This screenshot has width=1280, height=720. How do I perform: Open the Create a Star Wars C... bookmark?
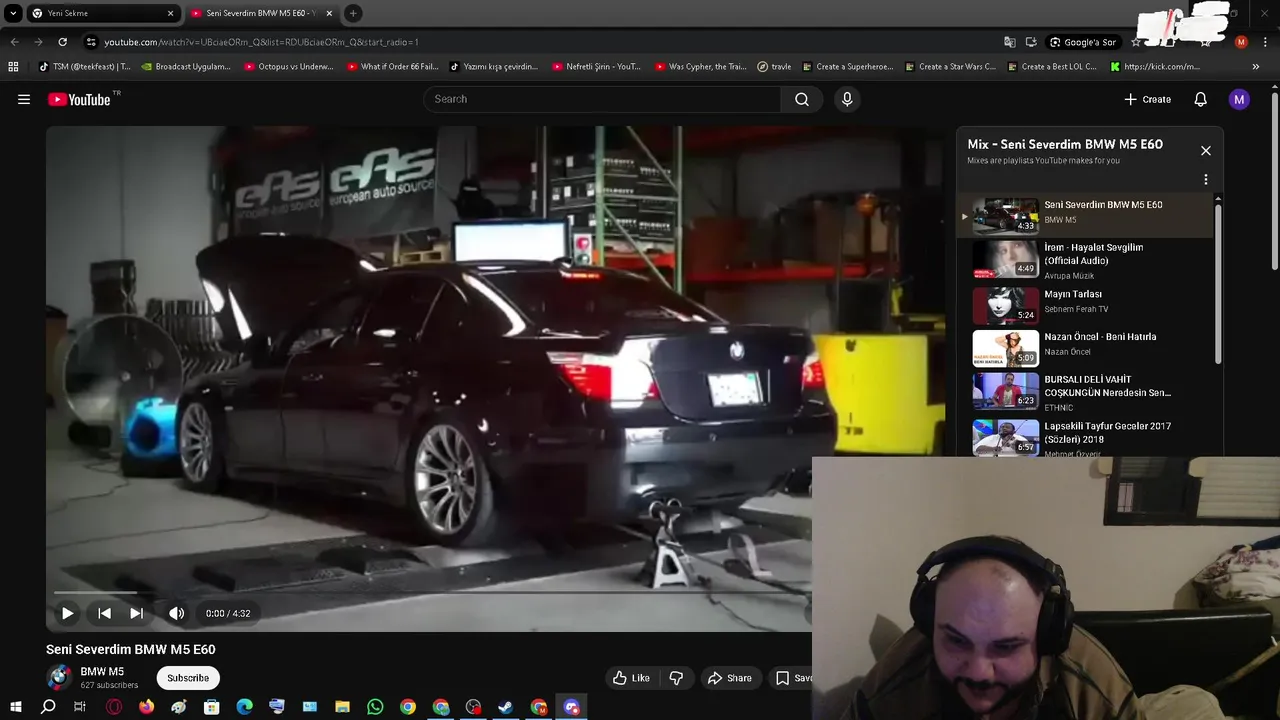950,67
